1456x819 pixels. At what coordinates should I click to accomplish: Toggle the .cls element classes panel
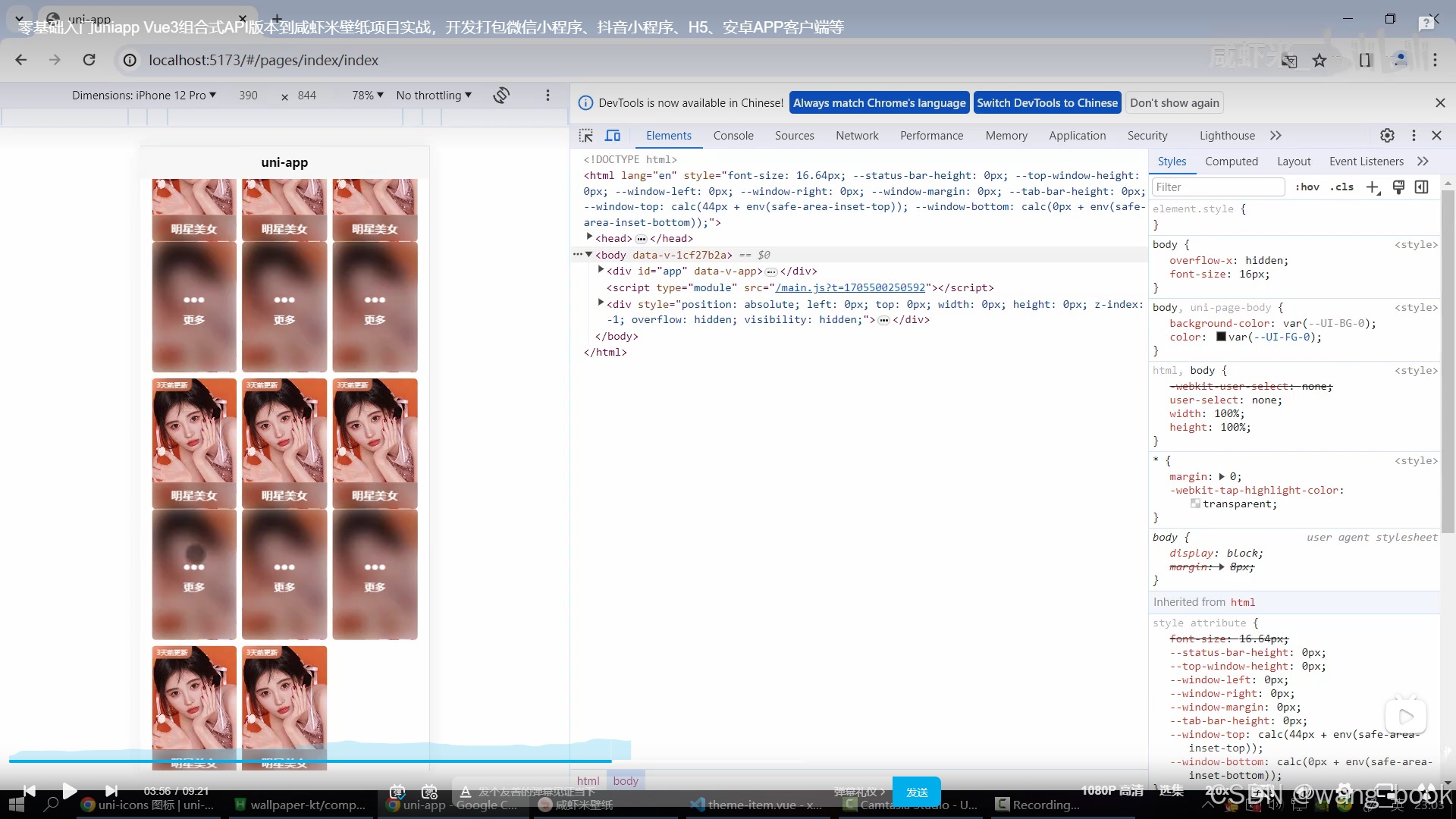(1341, 187)
